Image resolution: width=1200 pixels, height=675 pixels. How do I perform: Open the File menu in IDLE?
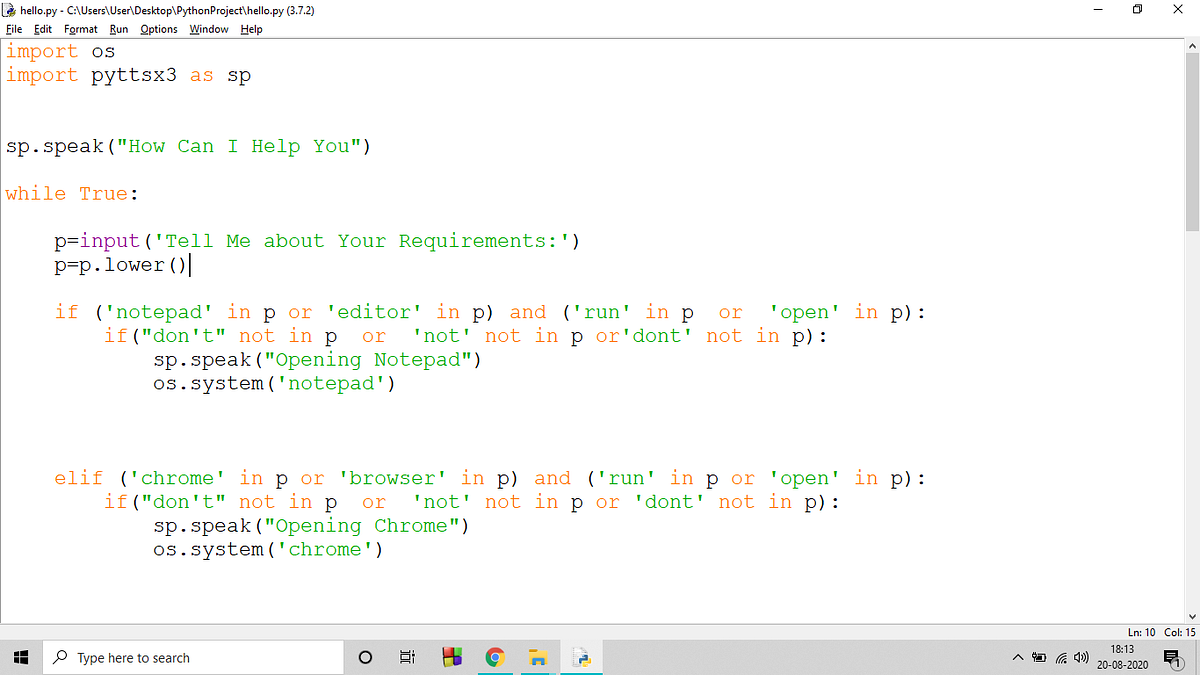click(x=13, y=29)
